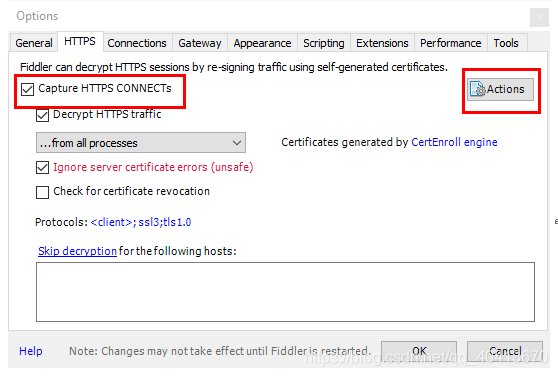The width and height of the screenshot is (558, 376).
Task: Open the Appearance tab
Action: click(x=262, y=43)
